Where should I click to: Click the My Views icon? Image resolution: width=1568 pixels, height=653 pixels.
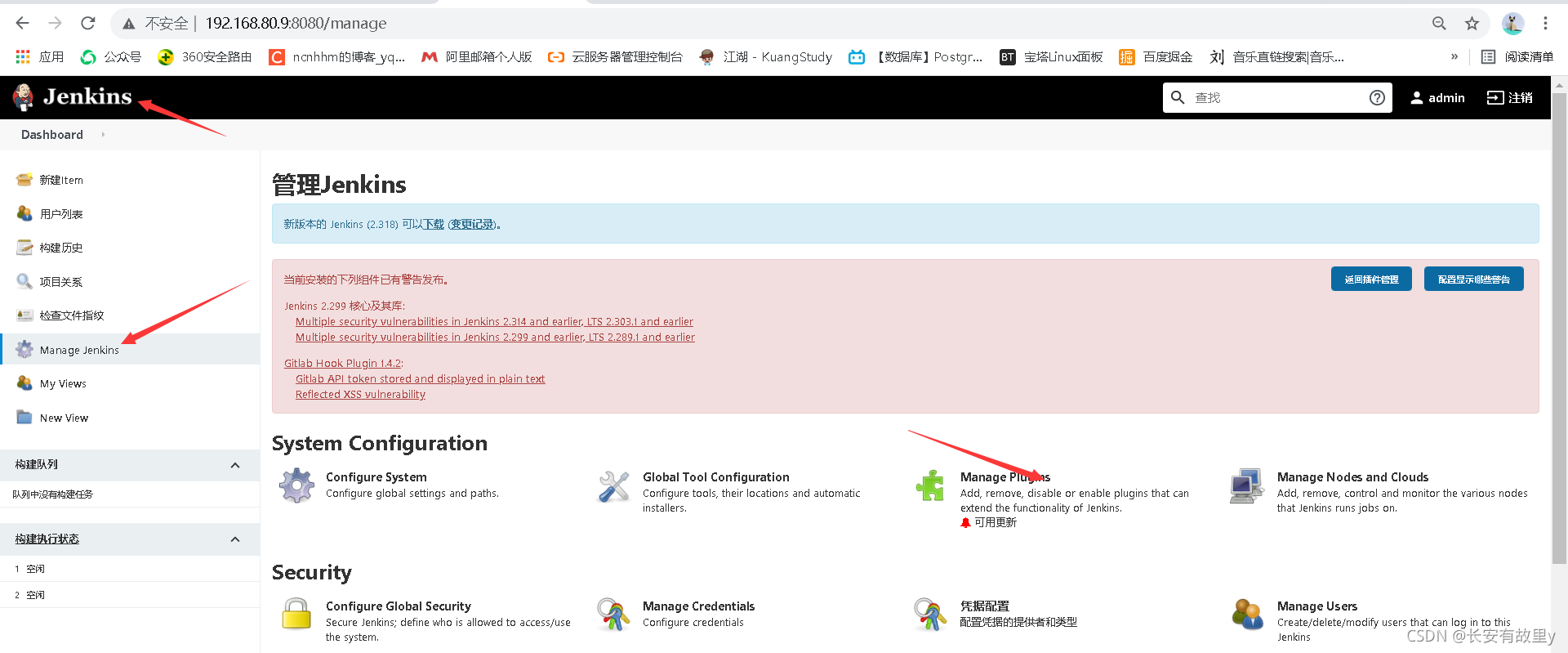tap(24, 383)
